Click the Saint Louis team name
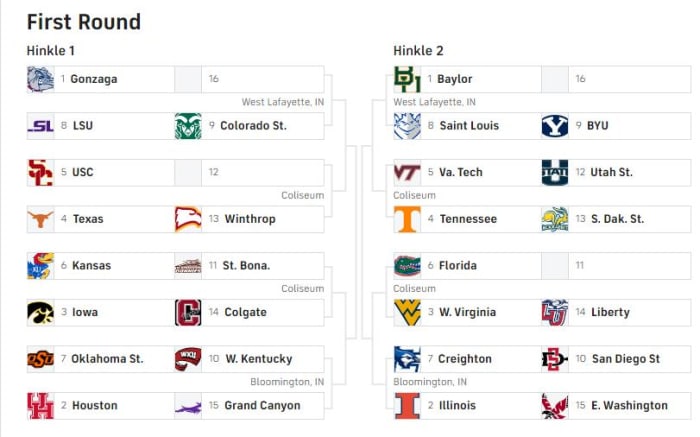 click(x=469, y=126)
